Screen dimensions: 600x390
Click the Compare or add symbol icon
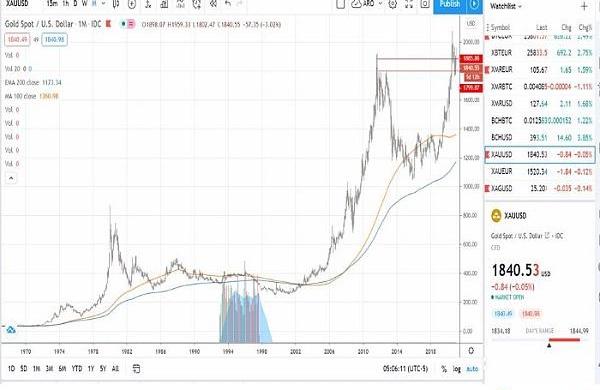132,4
